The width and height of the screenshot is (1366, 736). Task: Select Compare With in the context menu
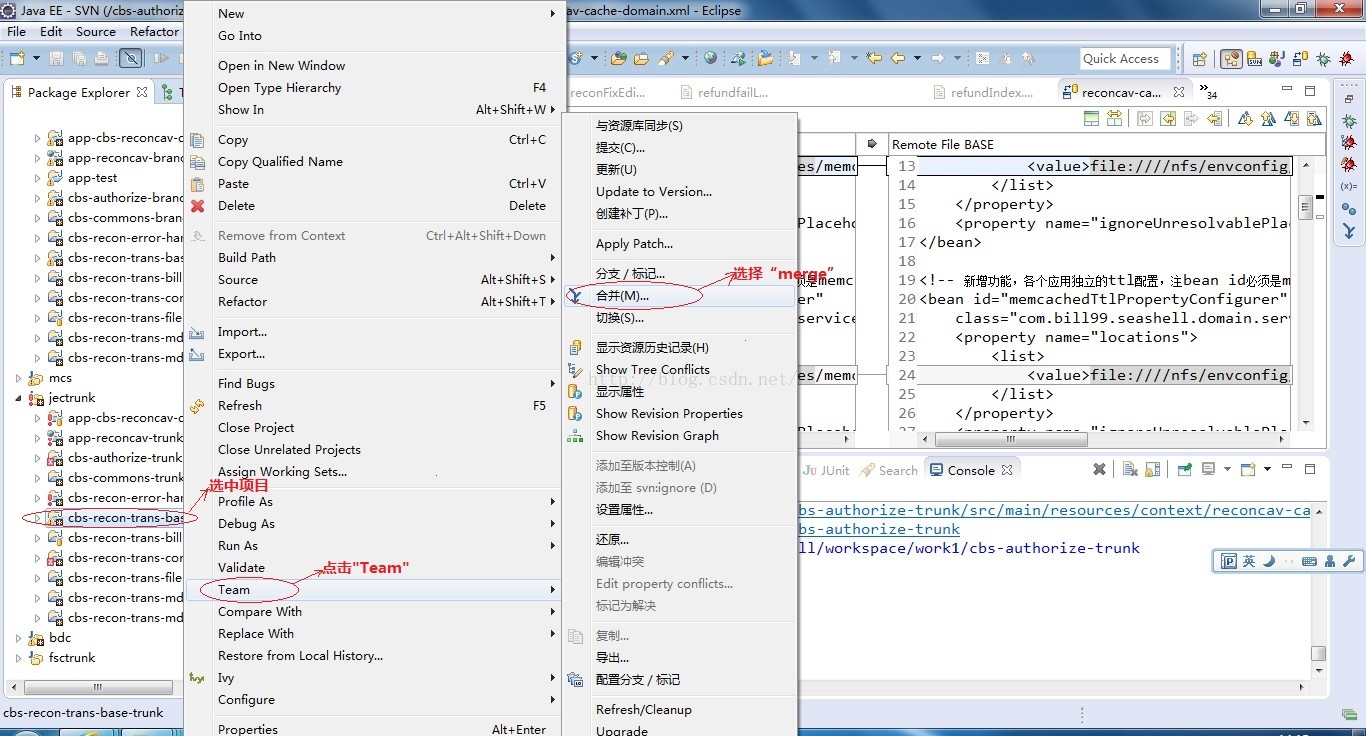click(374, 612)
